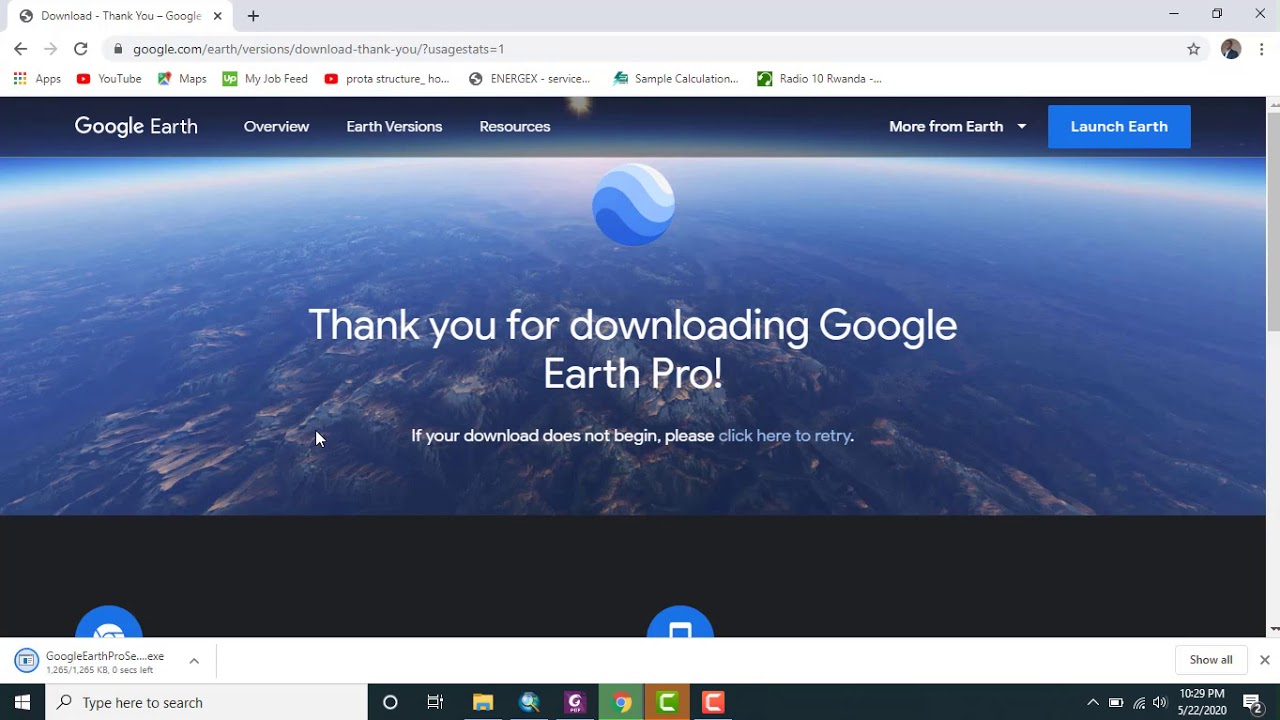1280x720 pixels.
Task: Select the Download - Thank You tab
Action: pos(120,16)
